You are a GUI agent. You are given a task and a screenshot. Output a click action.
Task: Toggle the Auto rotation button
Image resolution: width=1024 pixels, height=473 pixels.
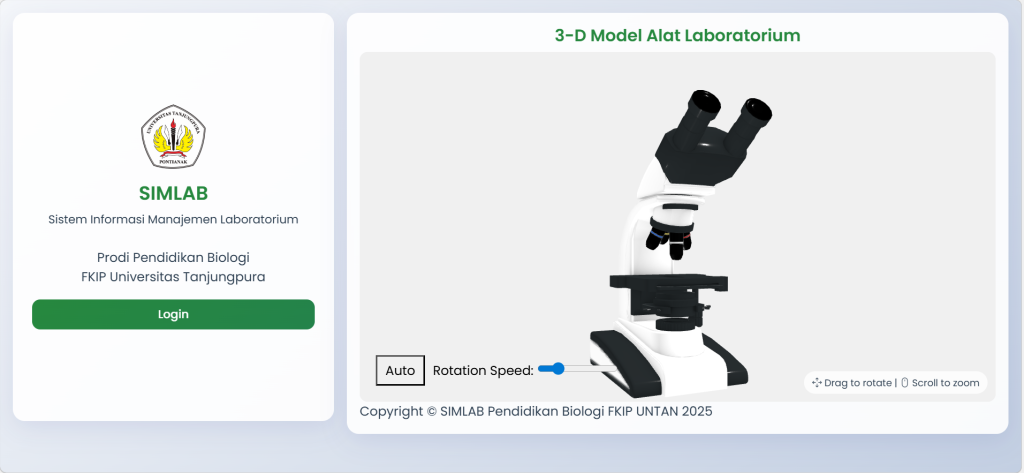click(x=400, y=370)
